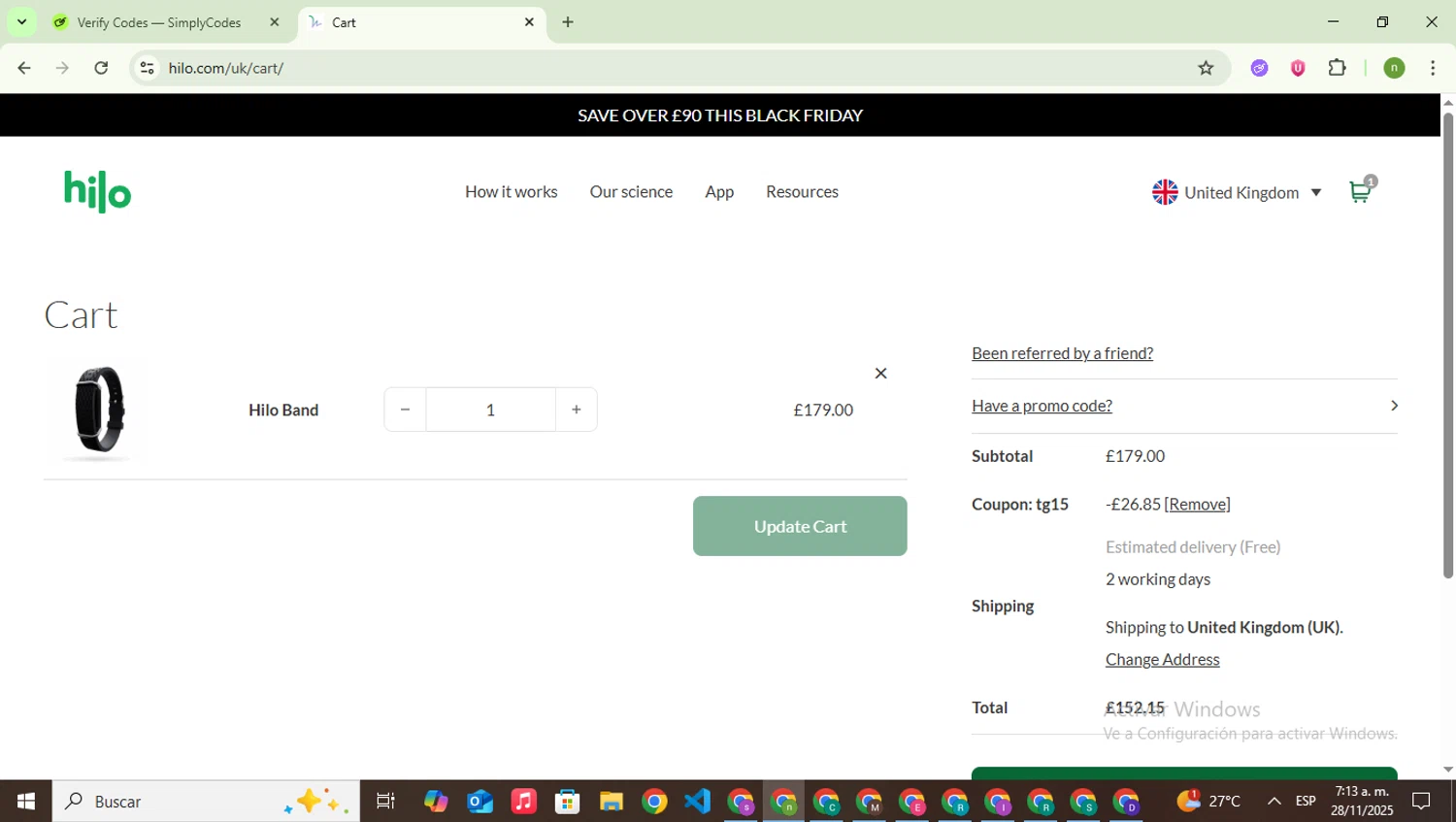Open the Hilo Band product thumbnail

tap(100, 410)
